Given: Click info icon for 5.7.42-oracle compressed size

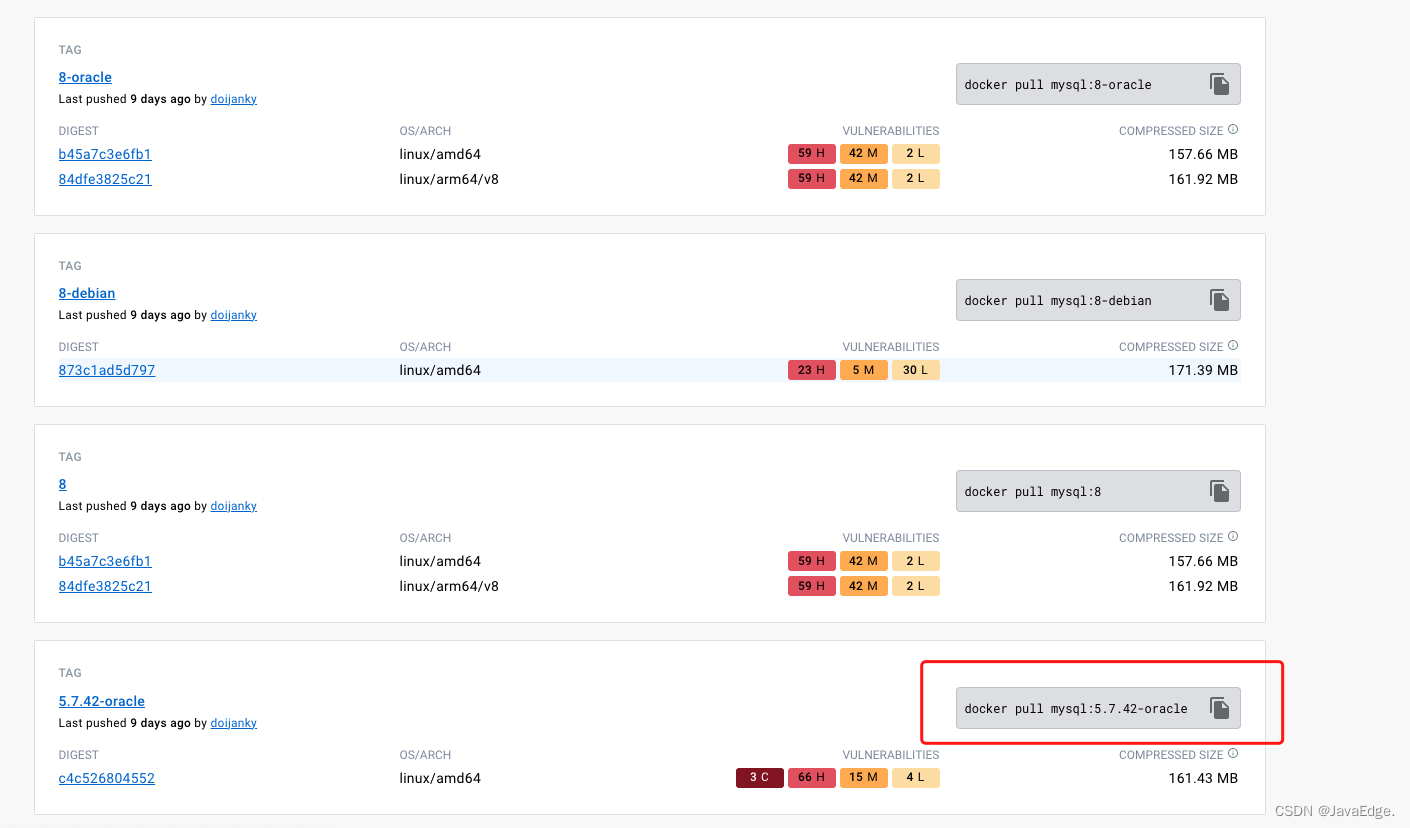Looking at the screenshot, I should [1233, 753].
